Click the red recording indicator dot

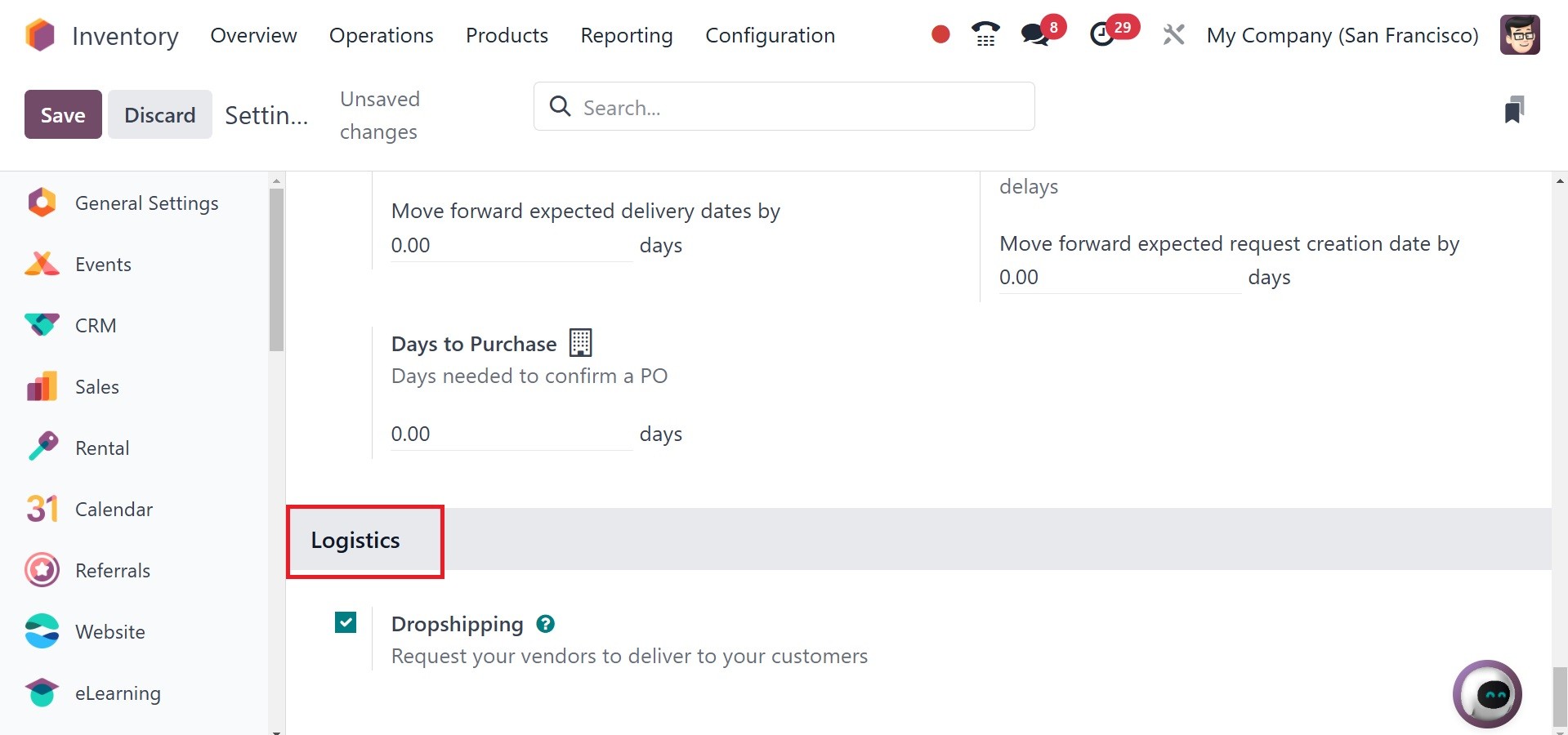point(940,34)
